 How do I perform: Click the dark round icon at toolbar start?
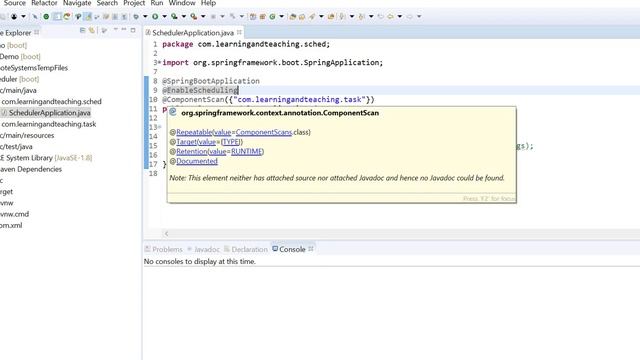[14, 16]
